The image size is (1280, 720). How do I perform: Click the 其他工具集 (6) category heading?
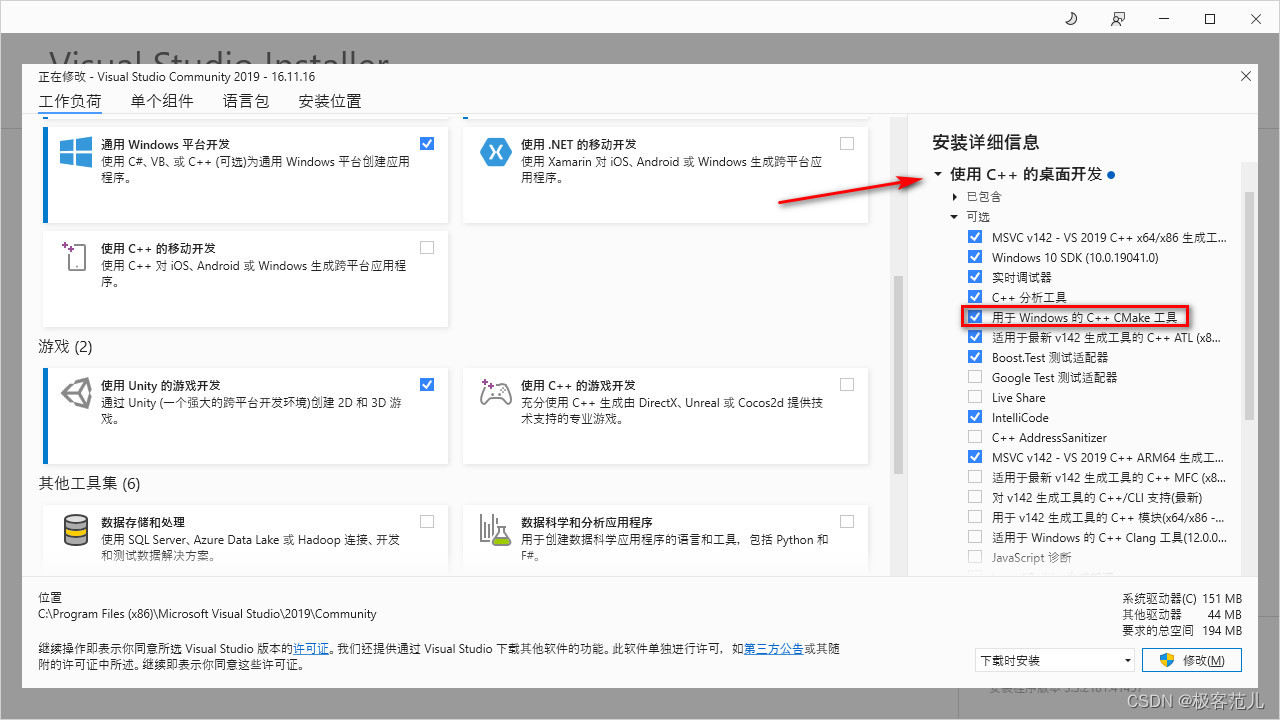pyautogui.click(x=90, y=484)
